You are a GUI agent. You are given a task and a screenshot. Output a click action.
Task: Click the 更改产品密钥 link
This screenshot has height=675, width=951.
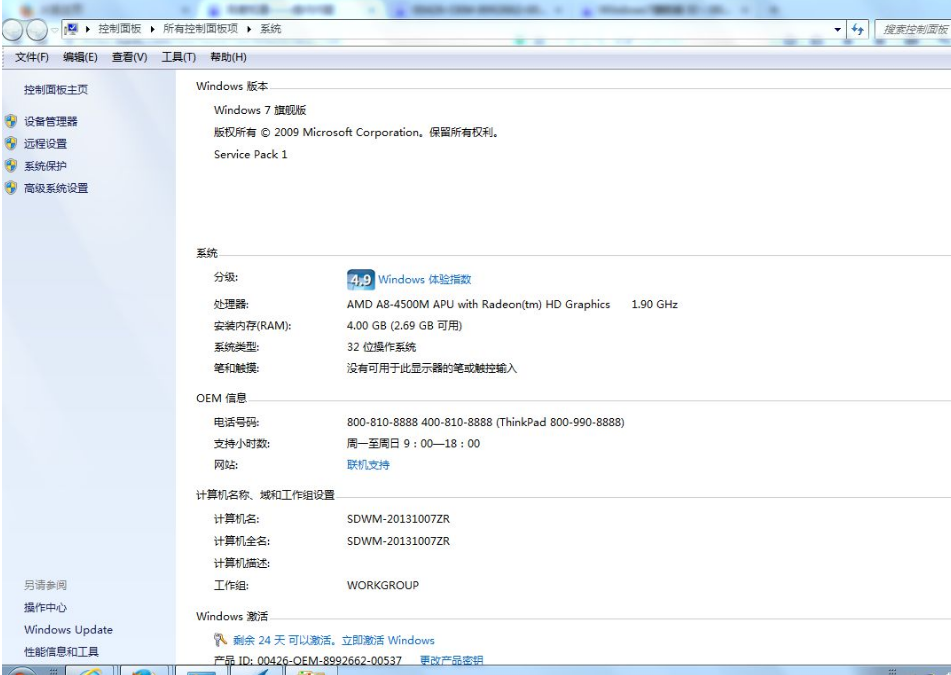(451, 661)
